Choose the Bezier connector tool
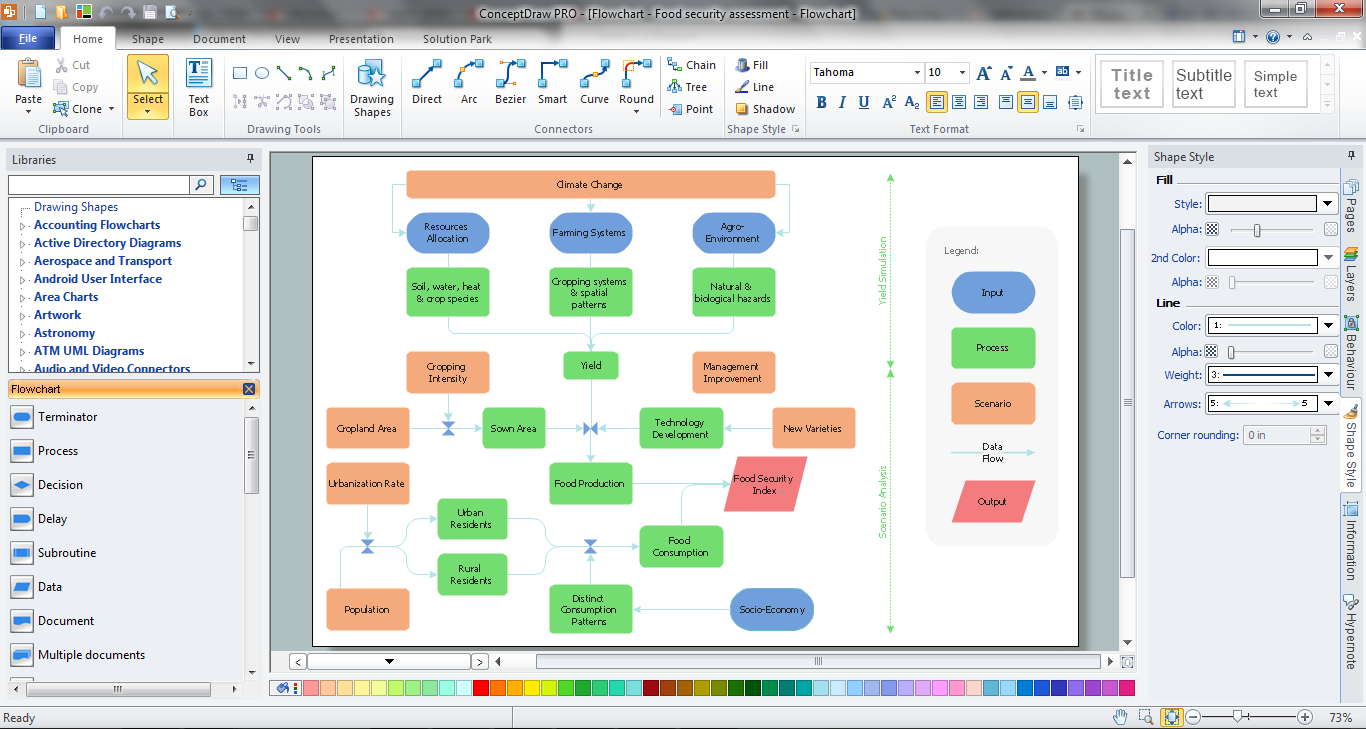 pos(511,82)
